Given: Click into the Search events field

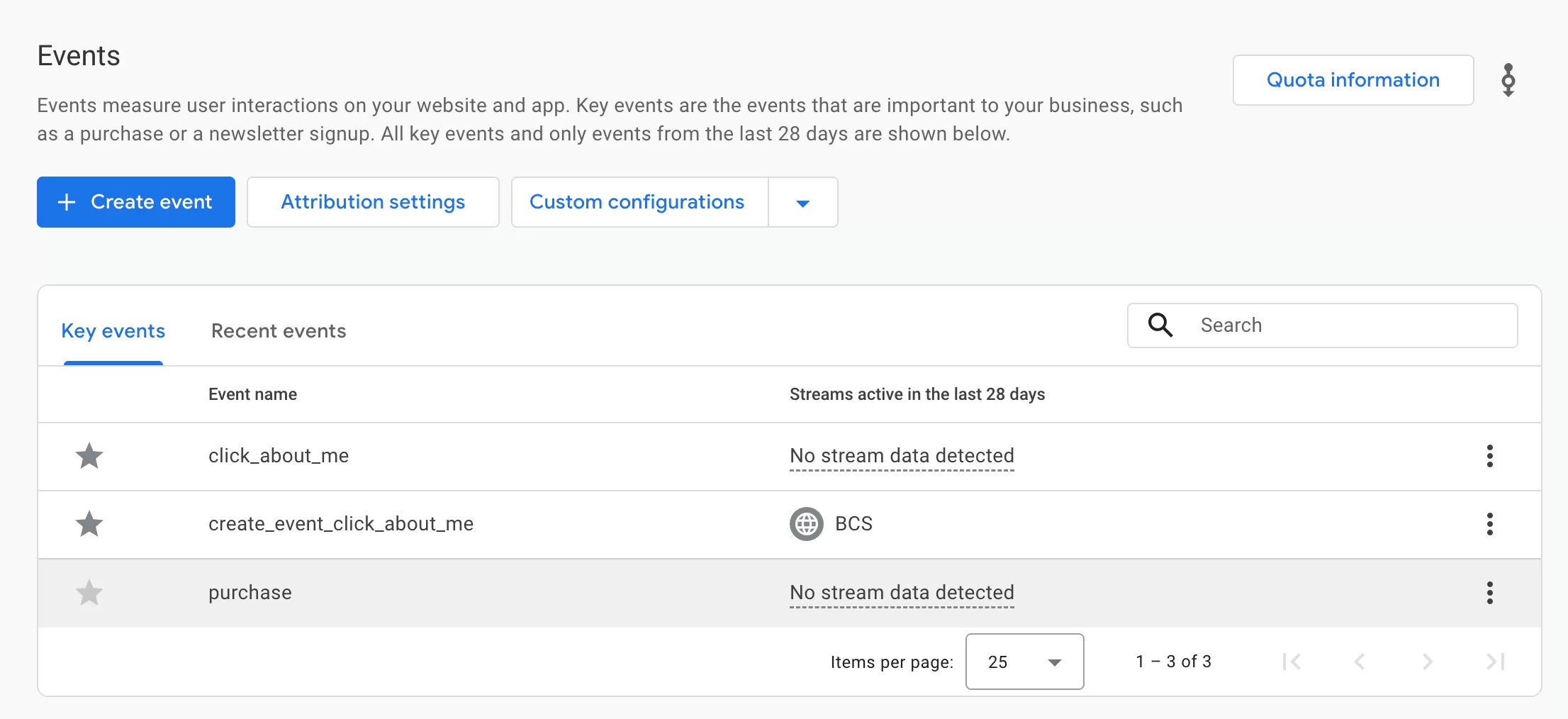Looking at the screenshot, I should [x=1322, y=325].
